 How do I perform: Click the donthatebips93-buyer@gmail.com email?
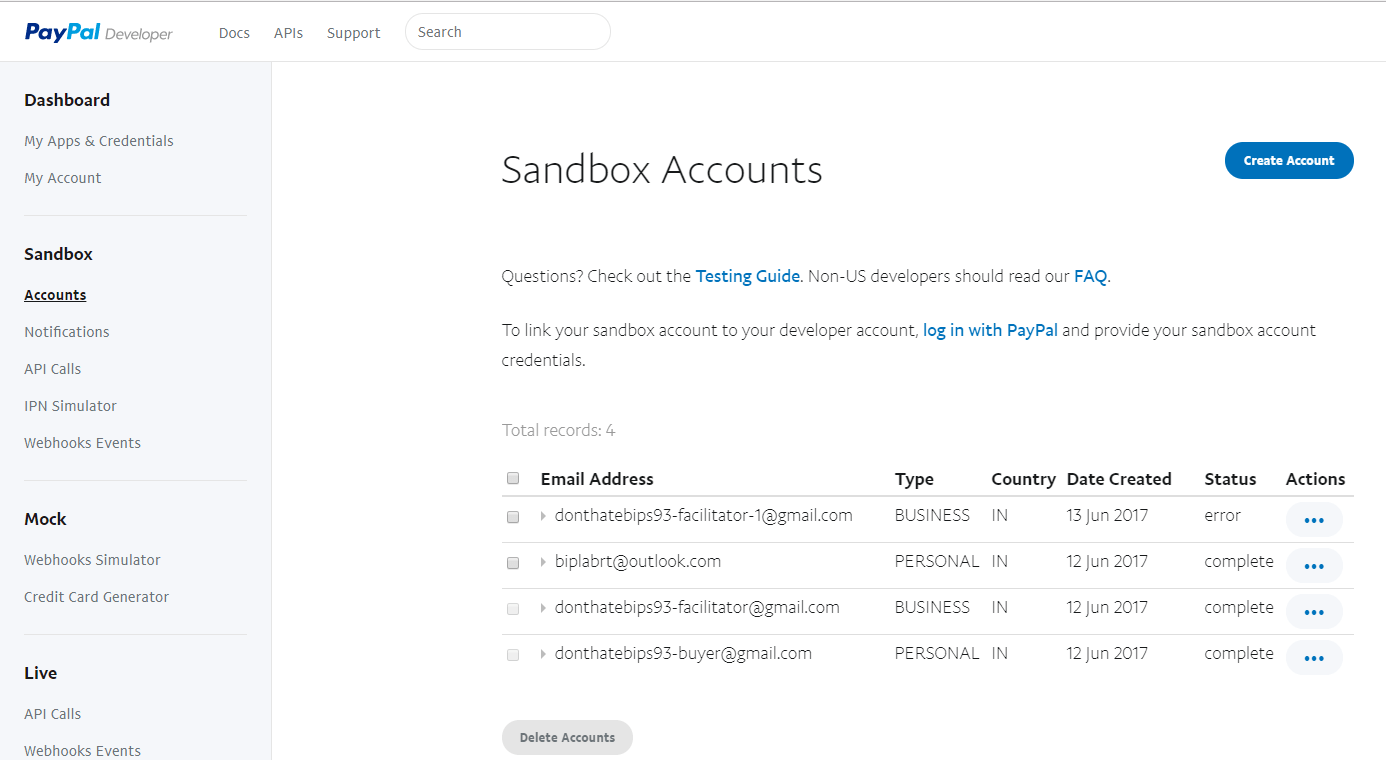click(683, 654)
